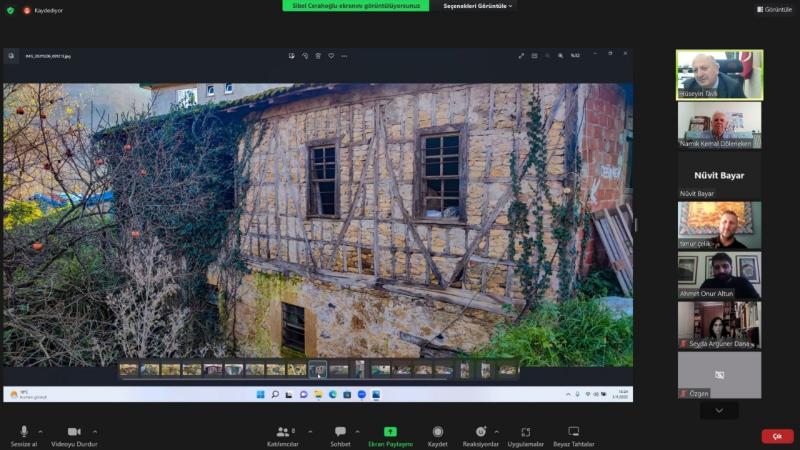This screenshot has width=800, height=450.
Task: Open the Uygulamalar apps panel
Action: pos(525,434)
